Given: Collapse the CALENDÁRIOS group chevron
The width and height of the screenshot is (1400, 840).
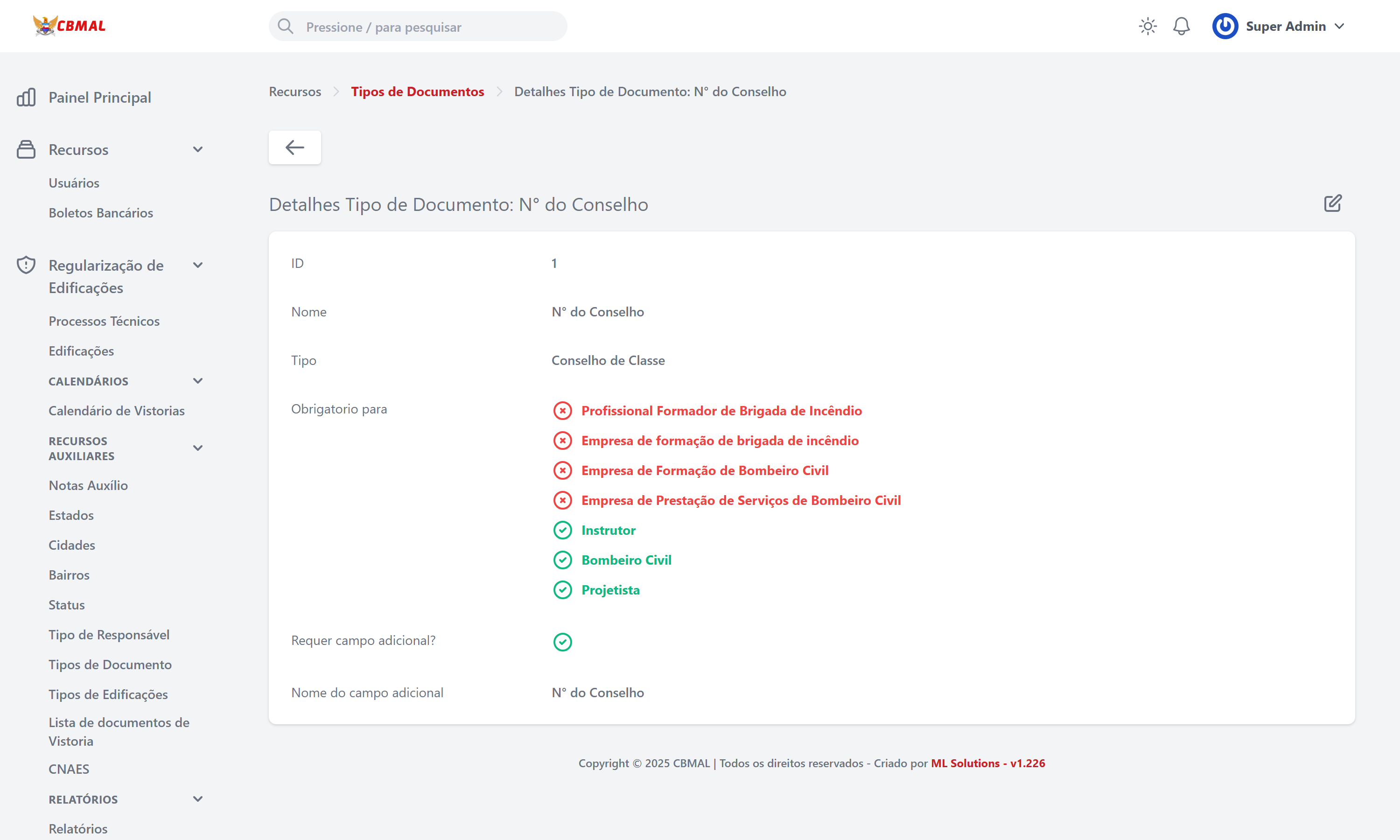Looking at the screenshot, I should (197, 382).
